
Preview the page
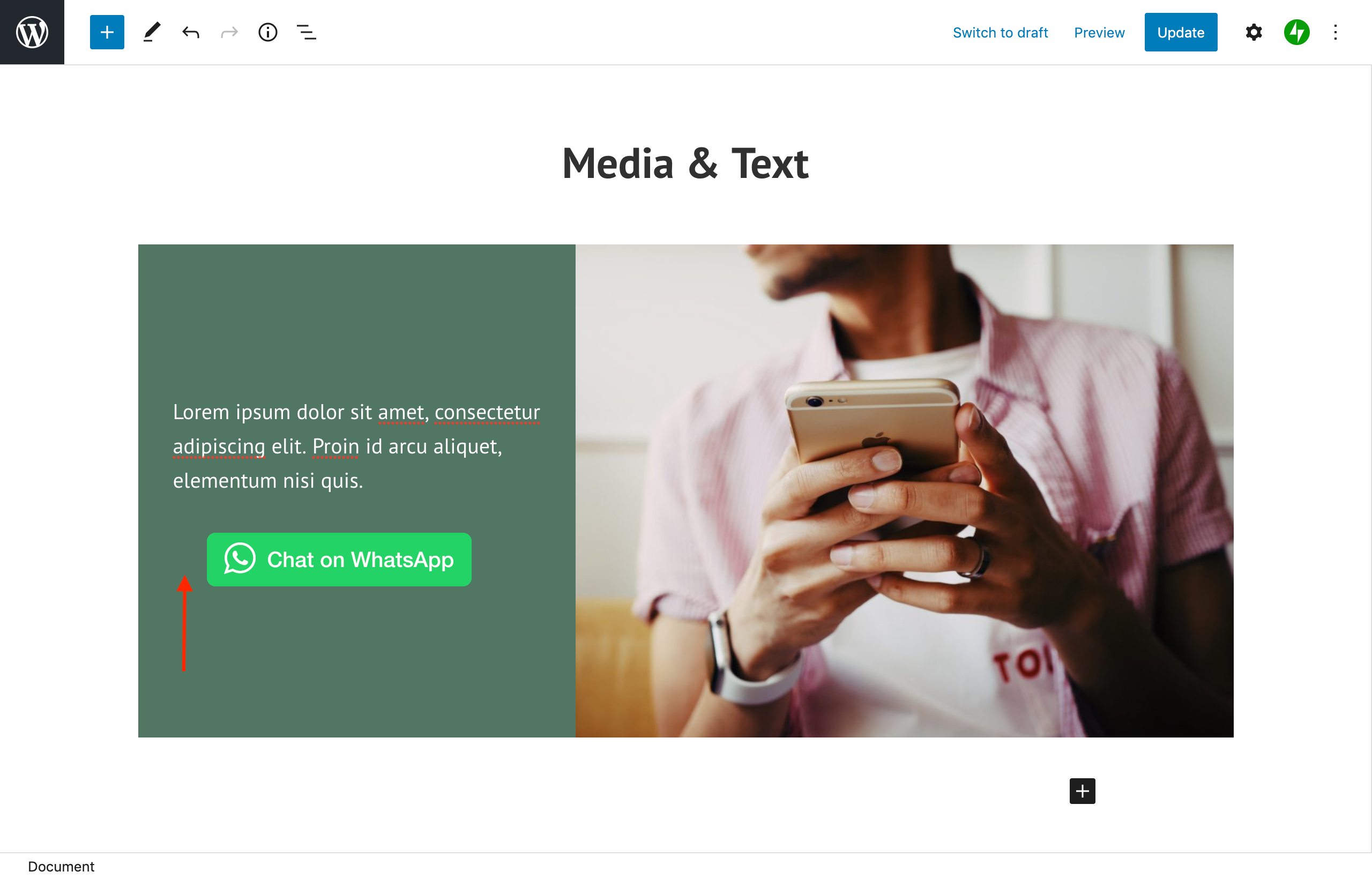point(1099,33)
